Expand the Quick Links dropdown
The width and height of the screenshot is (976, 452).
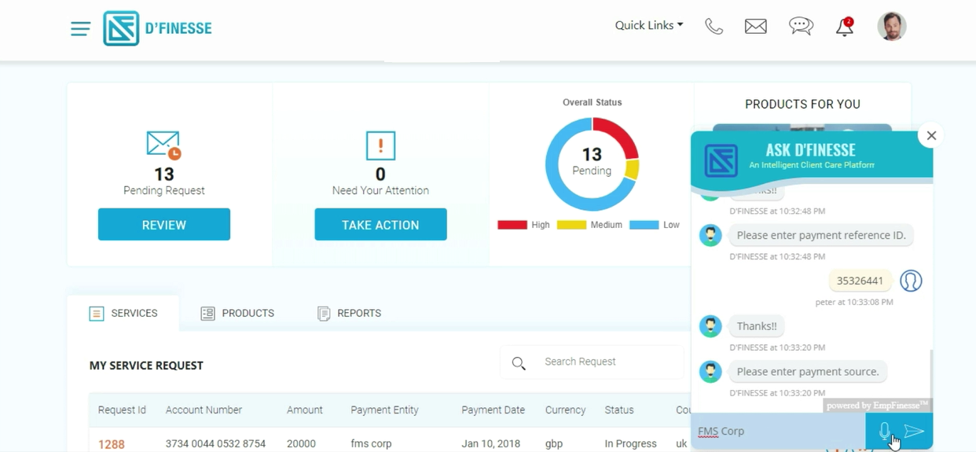click(649, 25)
